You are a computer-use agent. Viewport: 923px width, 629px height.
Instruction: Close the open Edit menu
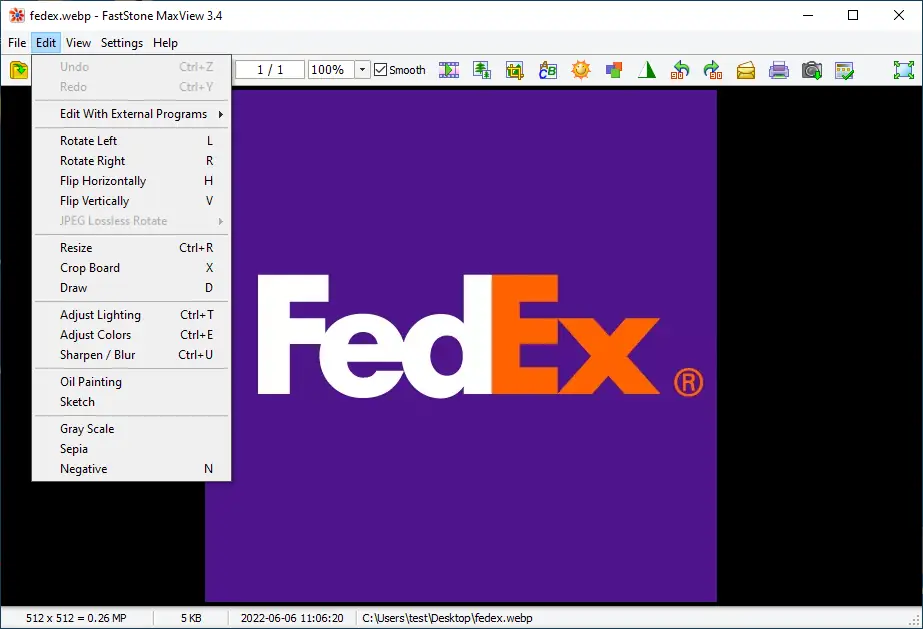(x=45, y=43)
